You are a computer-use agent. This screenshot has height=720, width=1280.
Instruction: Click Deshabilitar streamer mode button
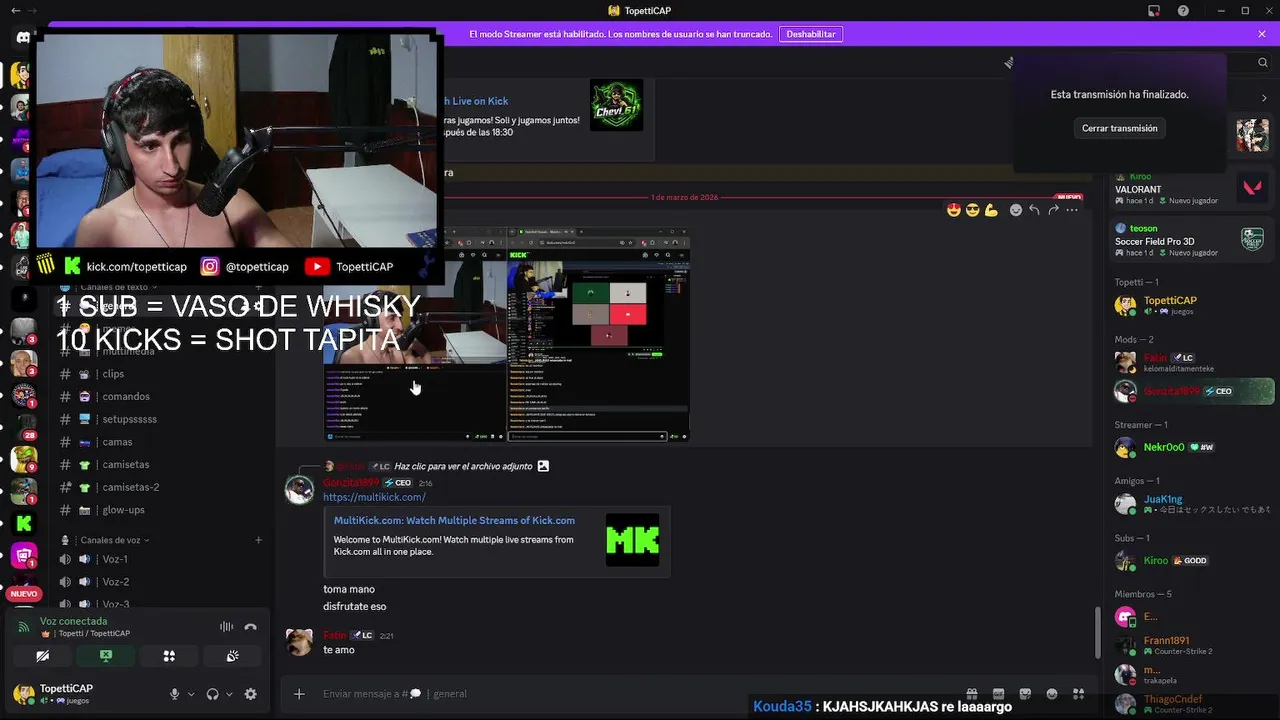point(810,34)
